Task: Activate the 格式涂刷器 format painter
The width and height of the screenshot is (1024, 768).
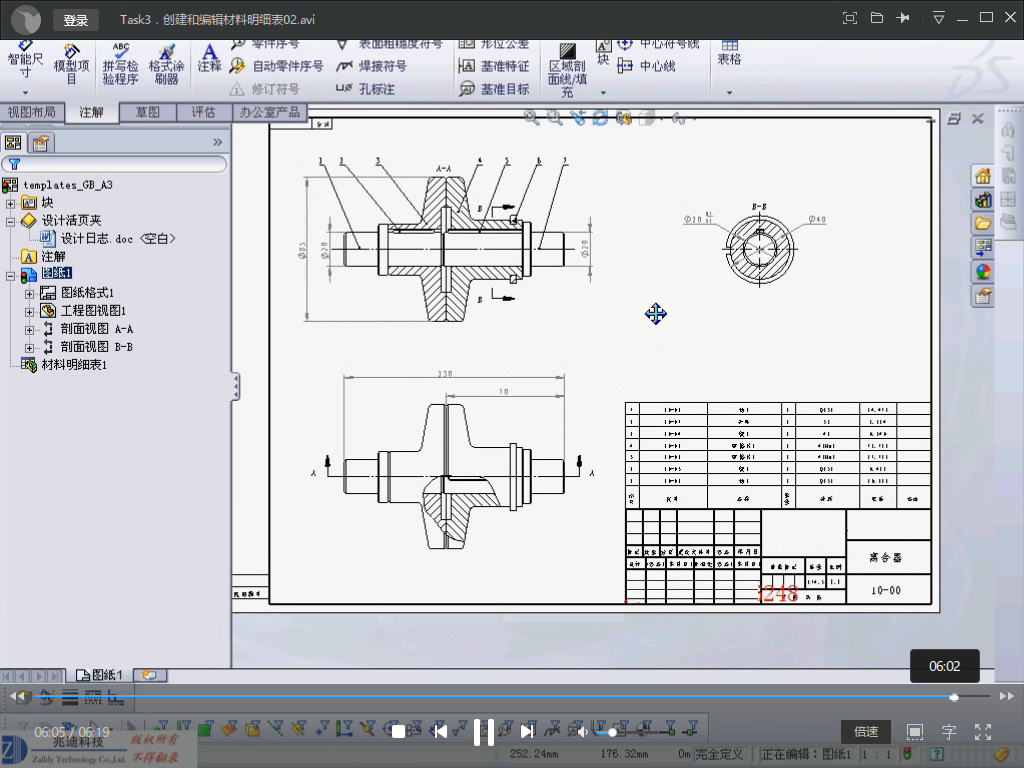Action: click(167, 64)
